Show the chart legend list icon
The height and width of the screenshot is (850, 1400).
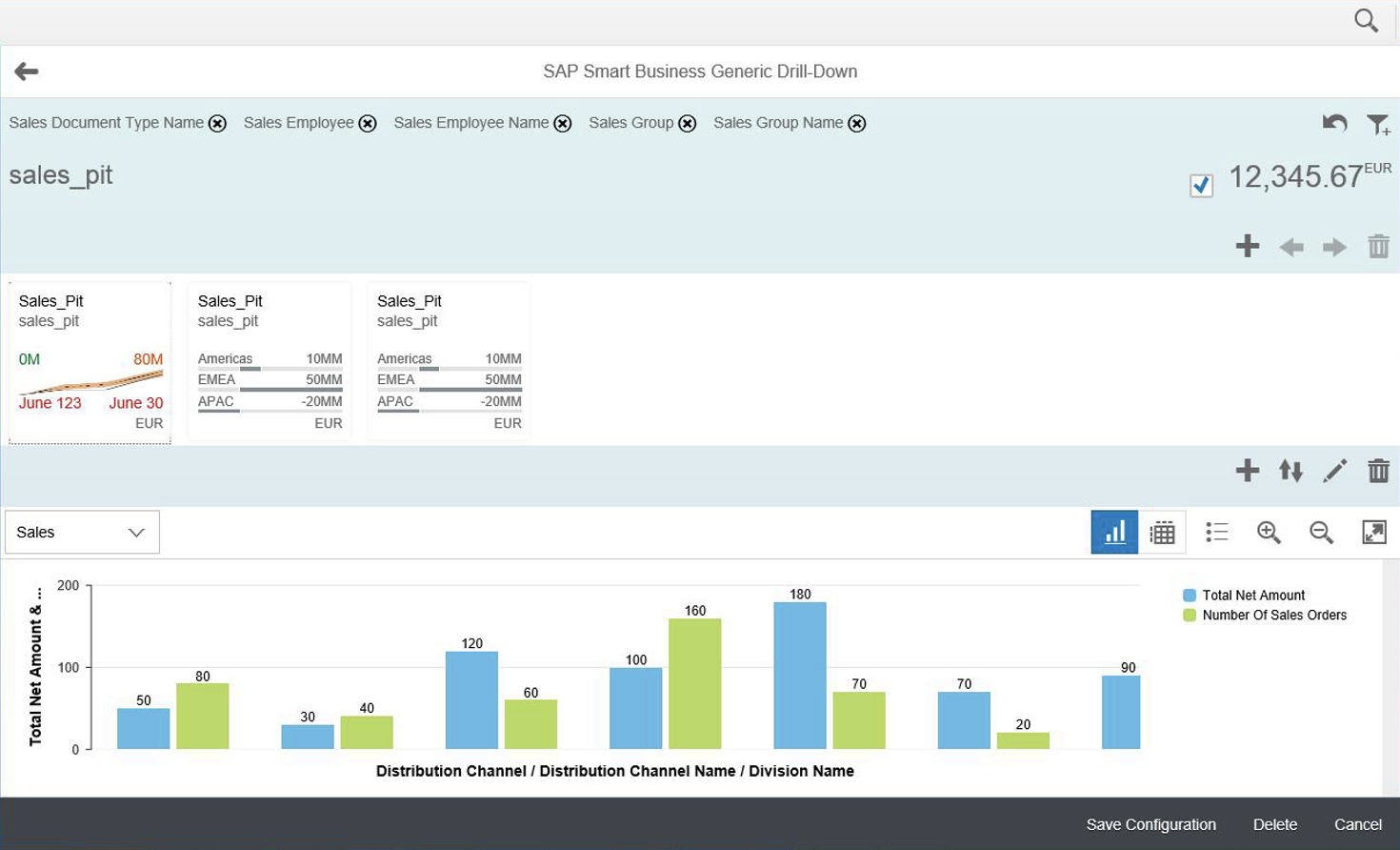pyautogui.click(x=1216, y=532)
